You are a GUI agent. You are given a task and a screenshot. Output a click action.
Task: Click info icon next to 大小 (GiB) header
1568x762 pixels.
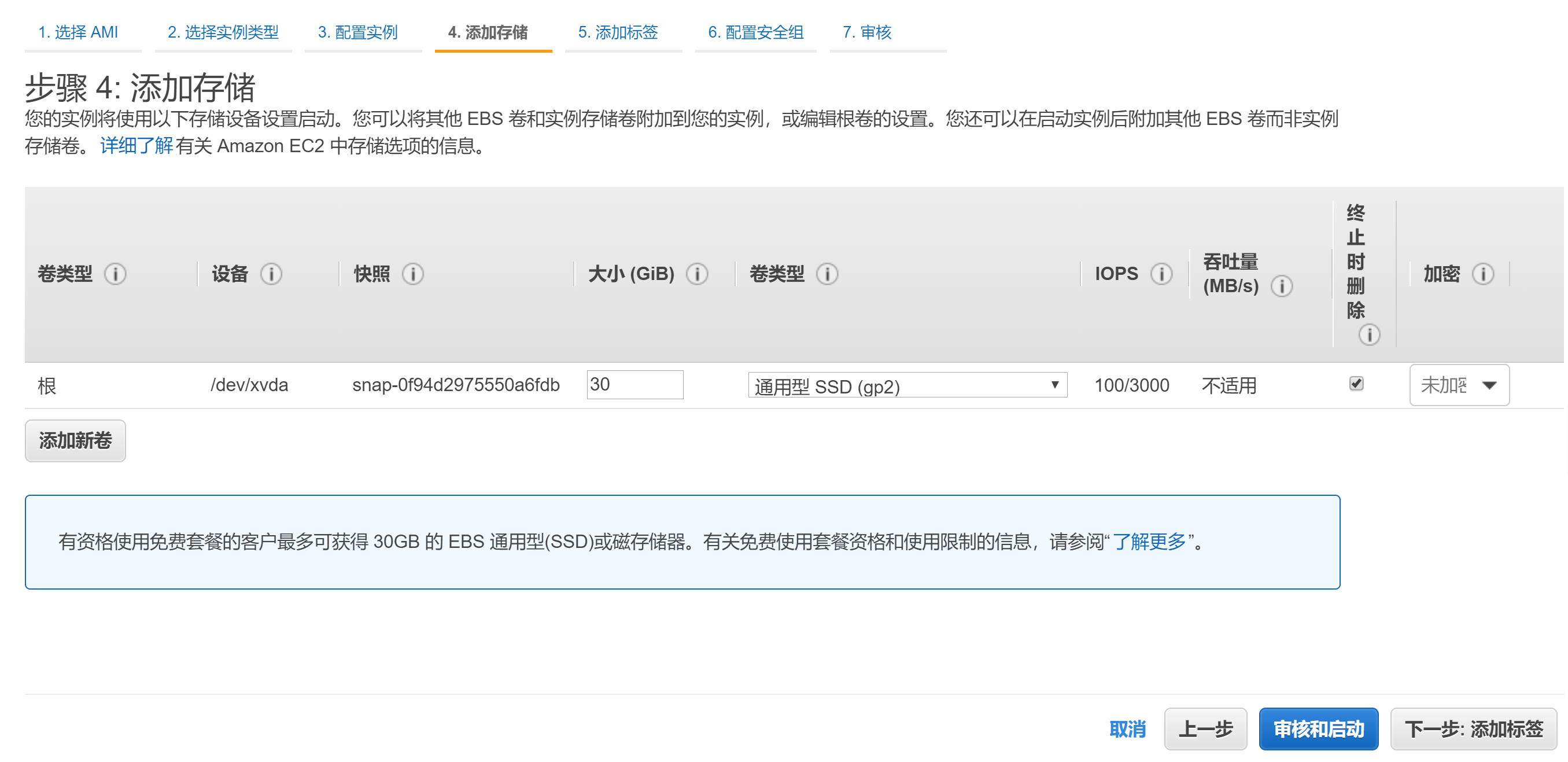pos(696,274)
